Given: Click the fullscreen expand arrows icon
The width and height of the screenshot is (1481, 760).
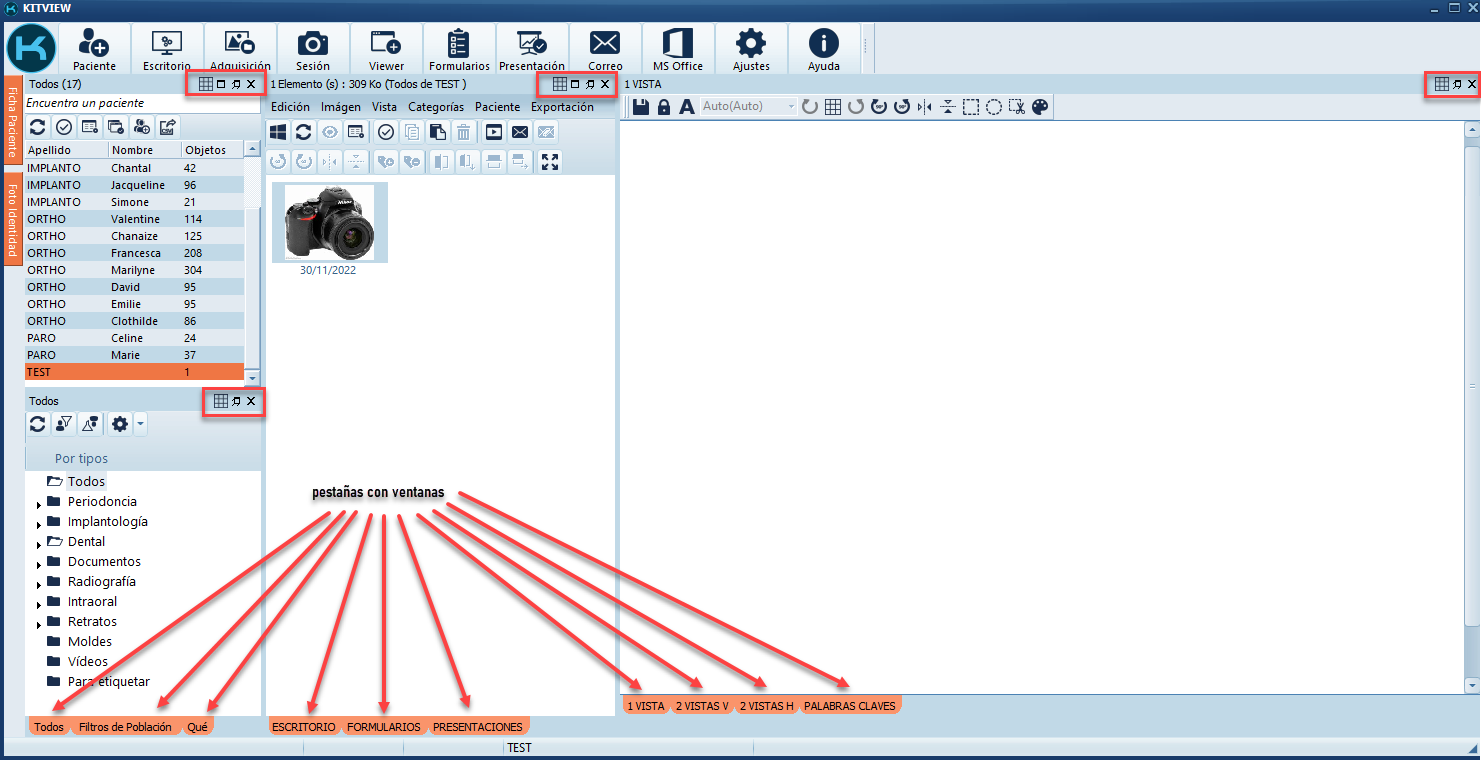Looking at the screenshot, I should 549,162.
